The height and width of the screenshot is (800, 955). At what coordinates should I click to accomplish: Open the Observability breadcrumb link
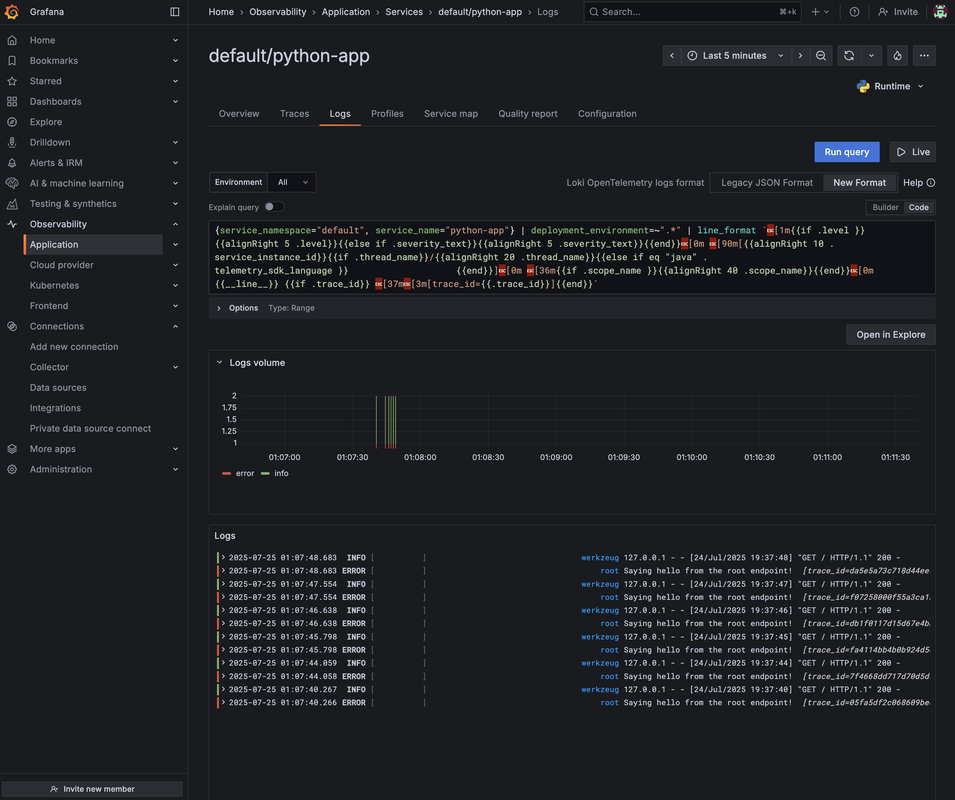tap(278, 12)
